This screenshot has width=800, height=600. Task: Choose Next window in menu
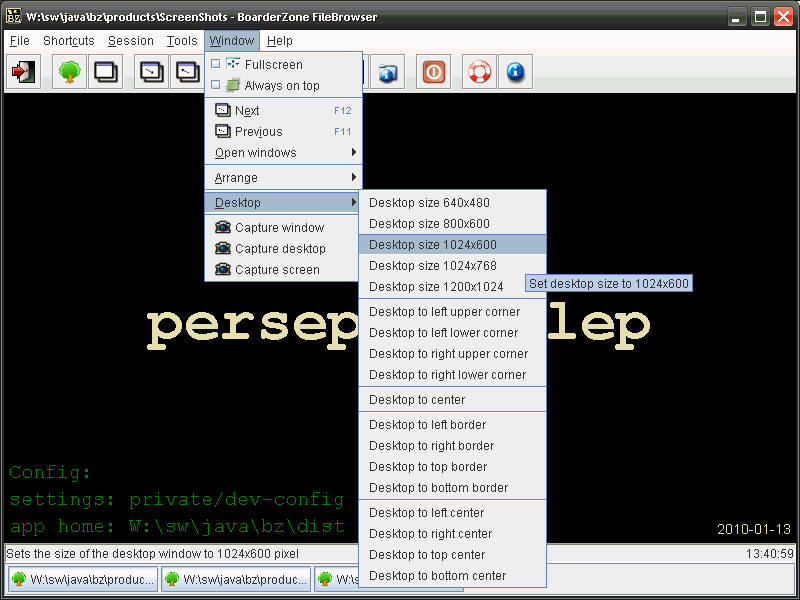[x=283, y=111]
